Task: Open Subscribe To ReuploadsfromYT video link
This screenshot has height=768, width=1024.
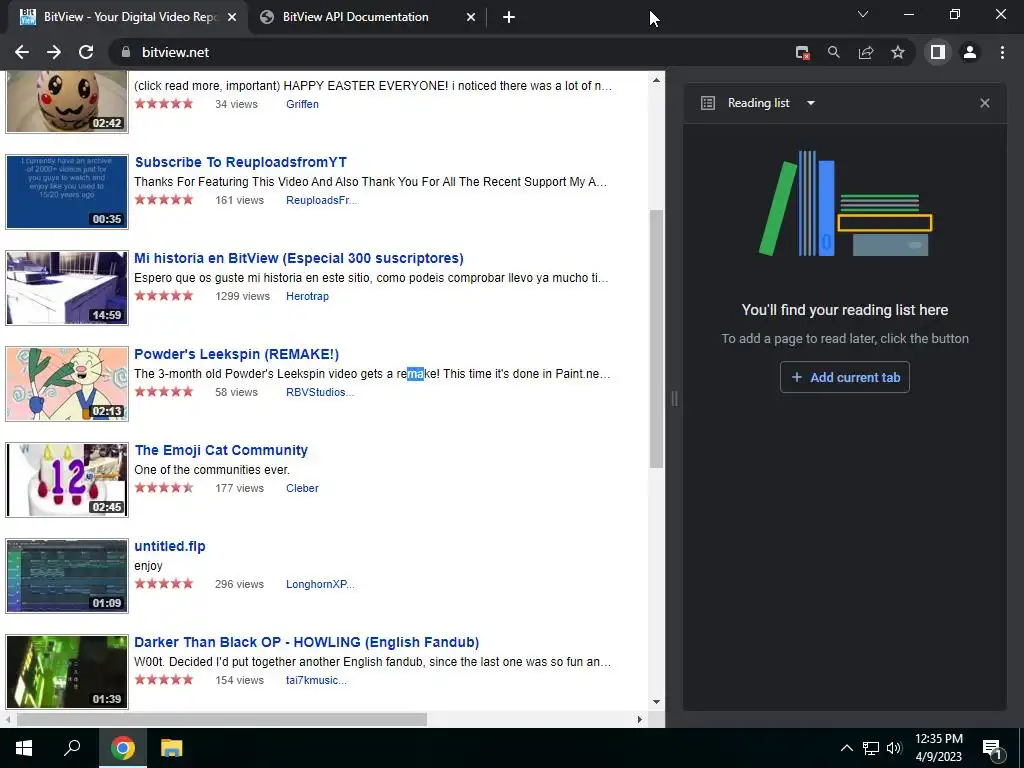Action: pyautogui.click(x=240, y=162)
